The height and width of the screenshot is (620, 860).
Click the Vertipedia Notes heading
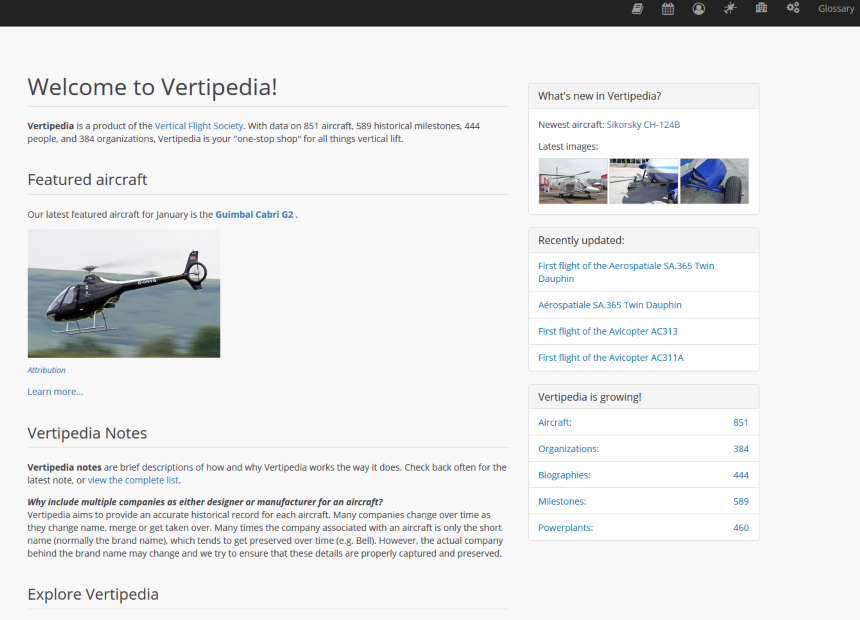(x=87, y=433)
